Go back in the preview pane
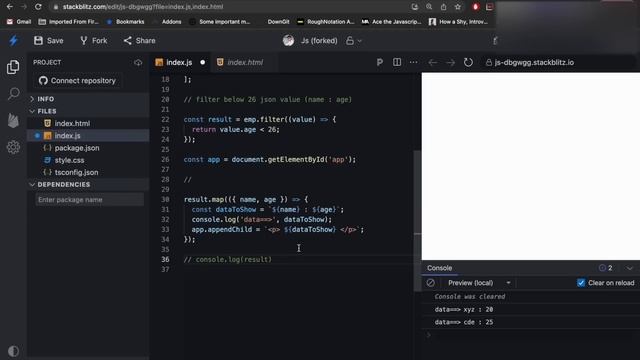Viewport: 640px width, 360px height. pyautogui.click(x=433, y=62)
